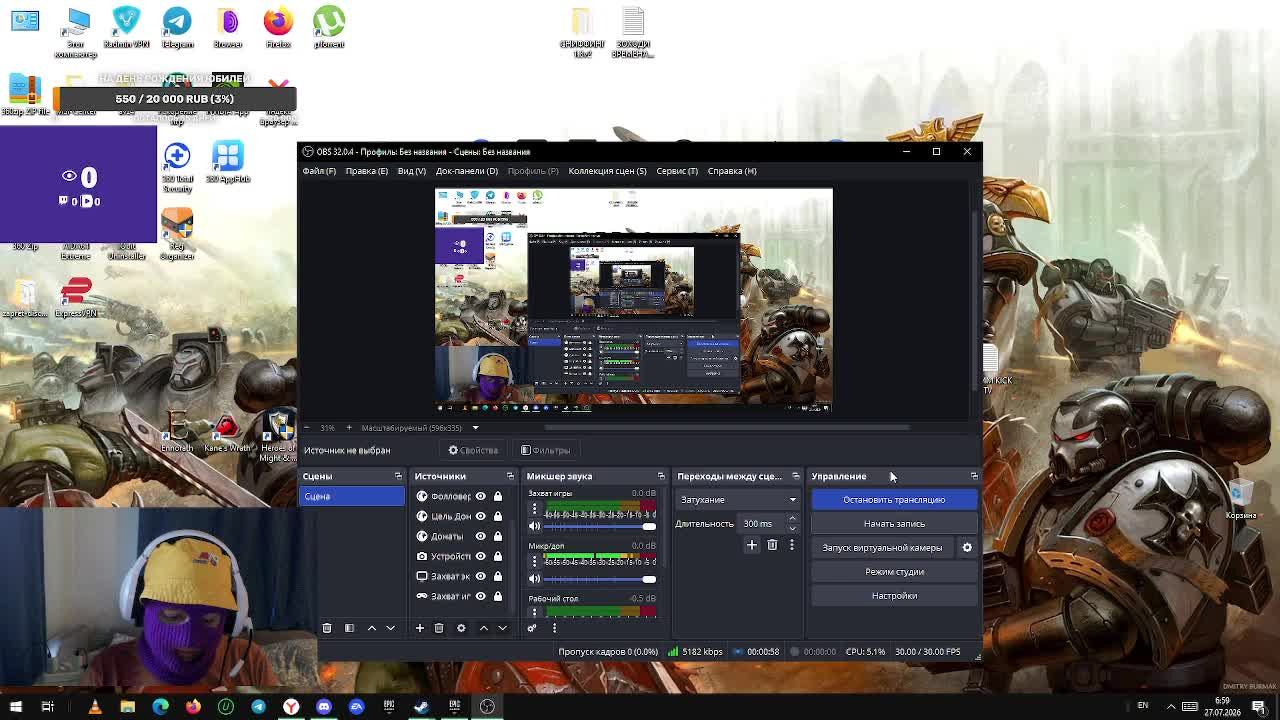Open Микр/доп channel options dots

(x=534, y=562)
